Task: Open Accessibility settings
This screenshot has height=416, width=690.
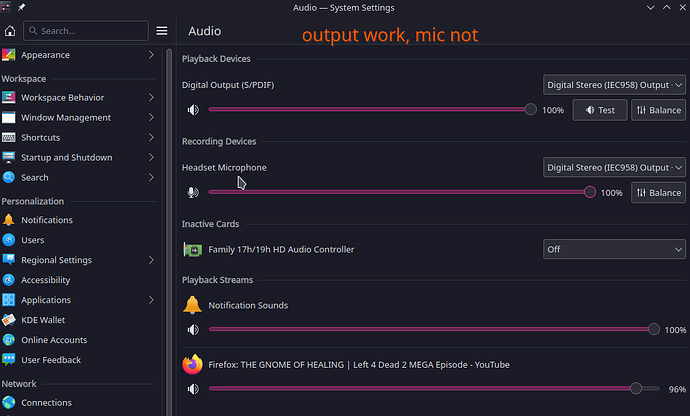Action: 46,280
